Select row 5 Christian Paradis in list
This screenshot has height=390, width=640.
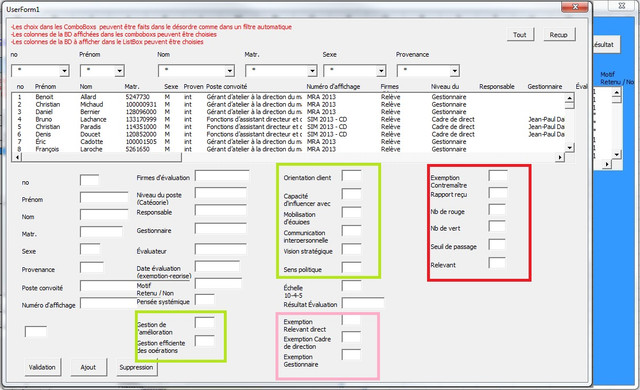(x=288, y=127)
